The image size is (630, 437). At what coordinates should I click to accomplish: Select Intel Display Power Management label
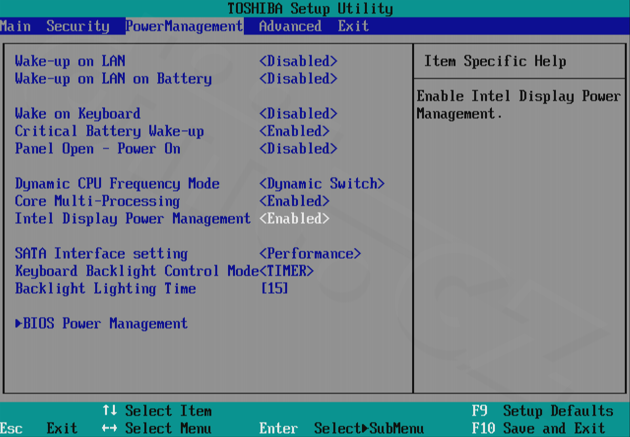[x=133, y=218]
